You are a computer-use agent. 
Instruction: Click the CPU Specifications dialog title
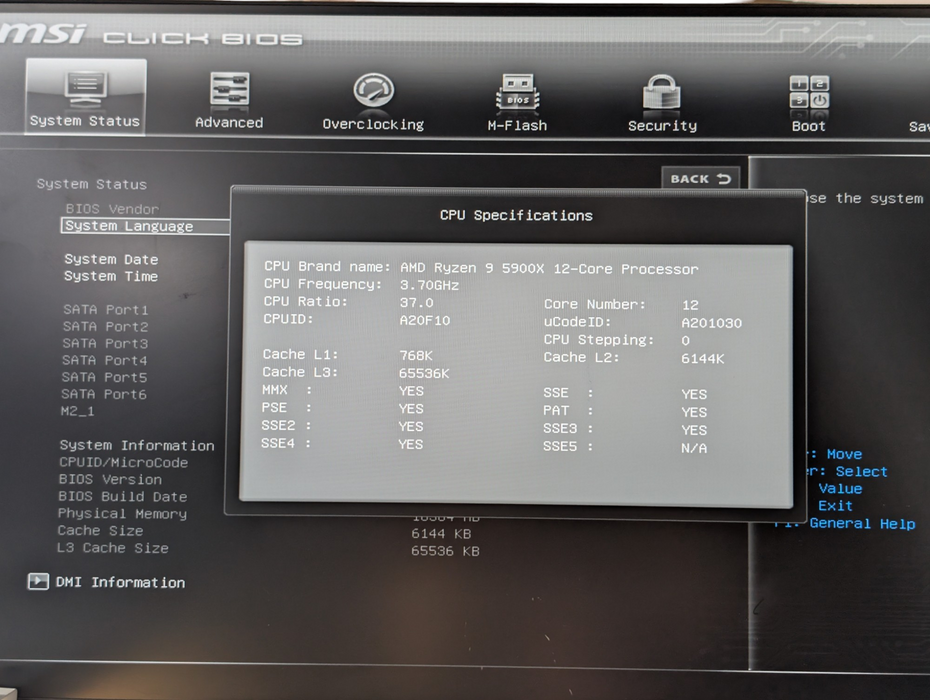pos(516,215)
